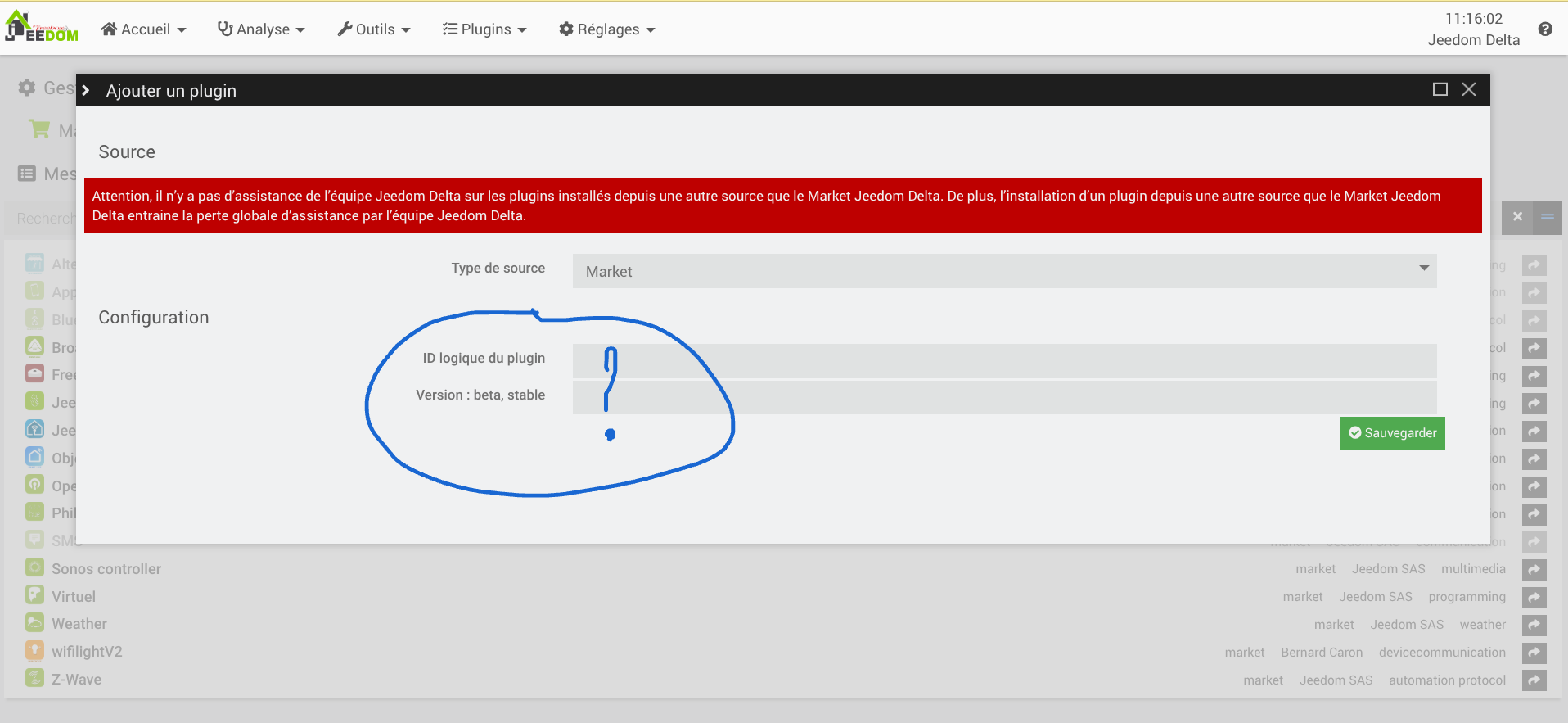Click the market label on Weather row
The image size is (1568, 723).
pyautogui.click(x=1334, y=625)
